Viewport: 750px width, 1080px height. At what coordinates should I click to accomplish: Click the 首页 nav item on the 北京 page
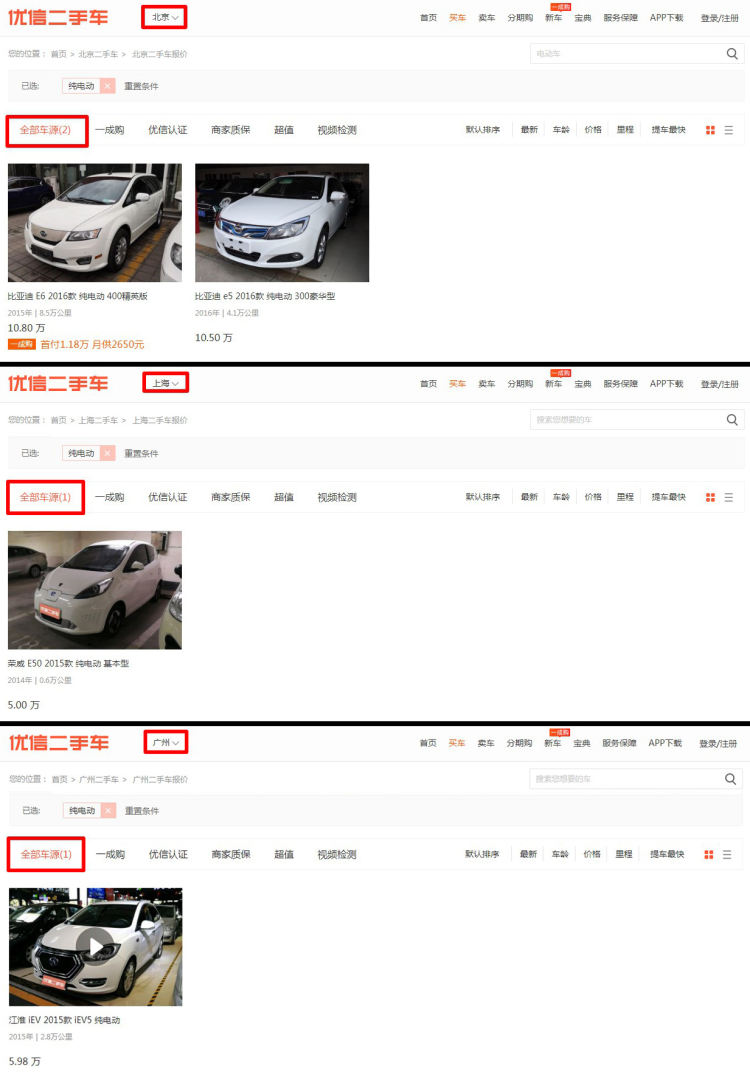(428, 18)
